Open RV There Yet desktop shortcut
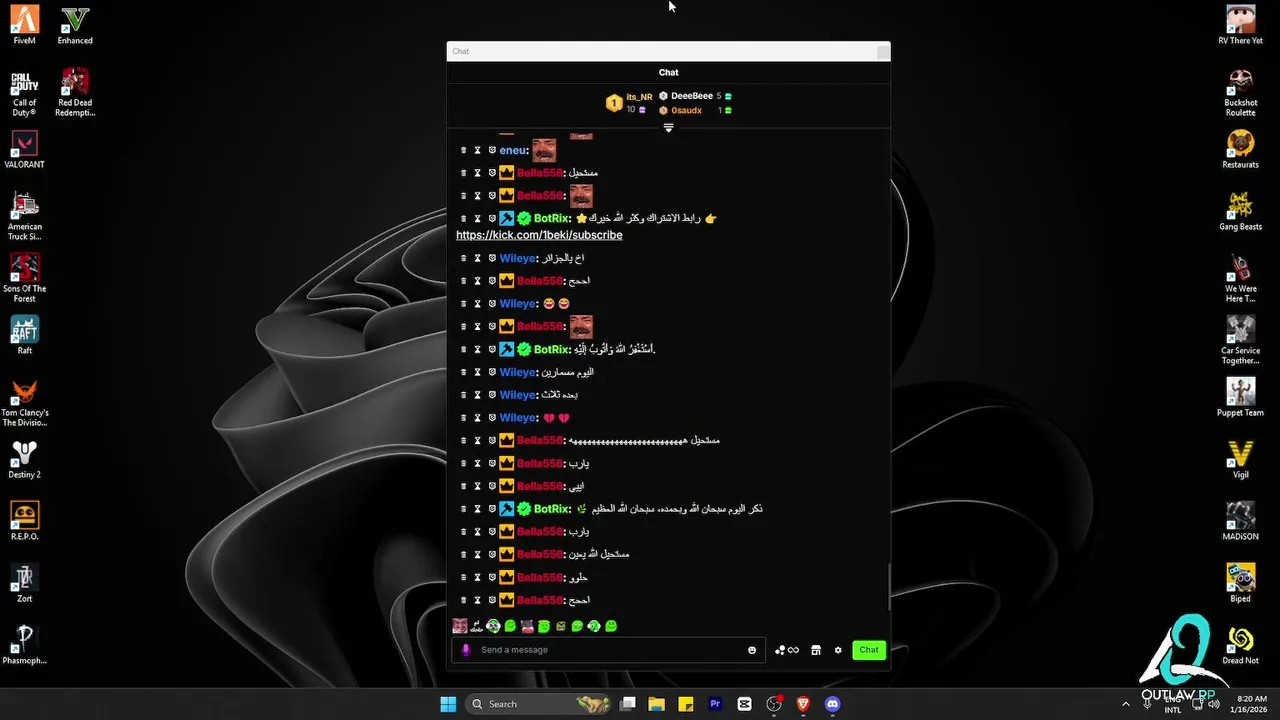 [x=1241, y=25]
